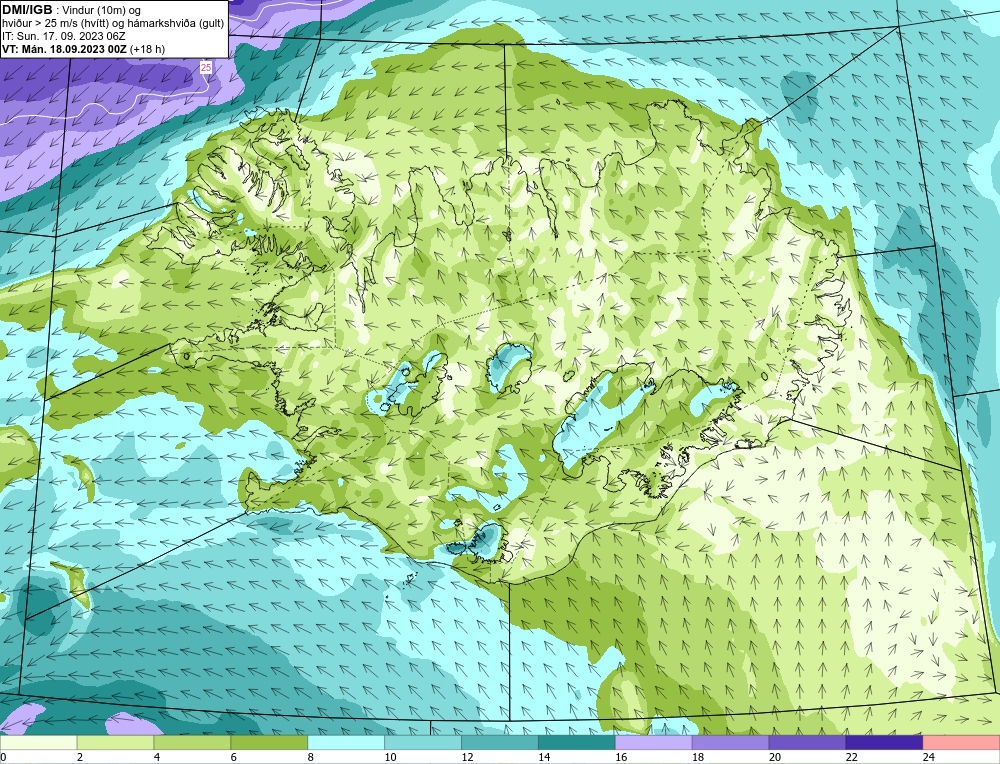Click the 'hviður > 25 m/s' description line
This screenshot has width=1000, height=764.
pos(113,24)
